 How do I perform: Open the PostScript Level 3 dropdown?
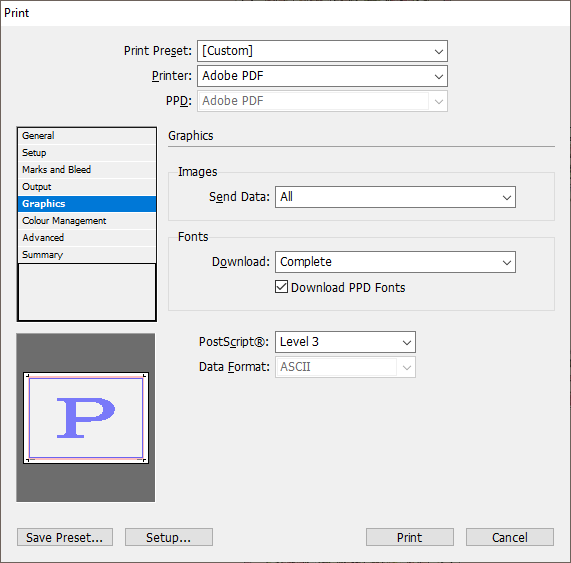pyautogui.click(x=345, y=342)
